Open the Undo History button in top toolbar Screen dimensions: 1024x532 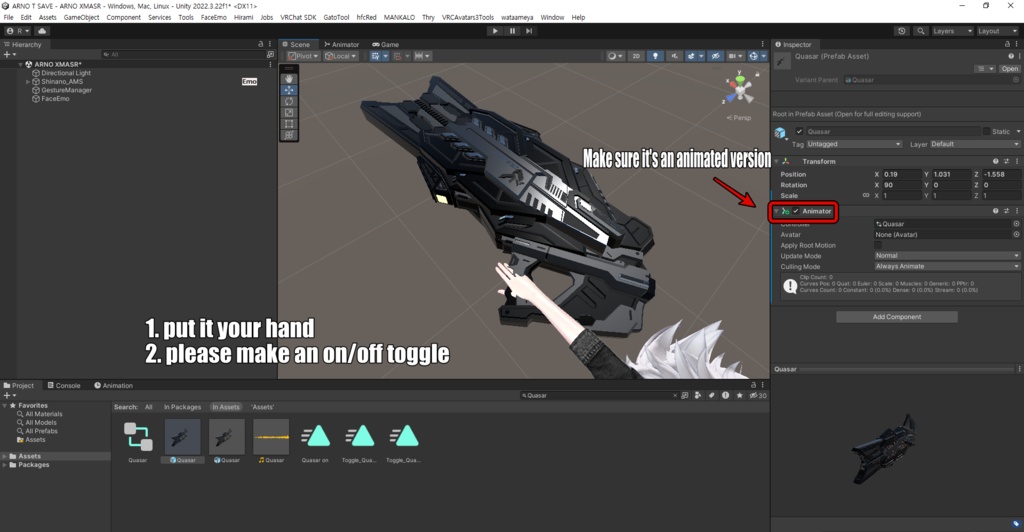pos(901,31)
